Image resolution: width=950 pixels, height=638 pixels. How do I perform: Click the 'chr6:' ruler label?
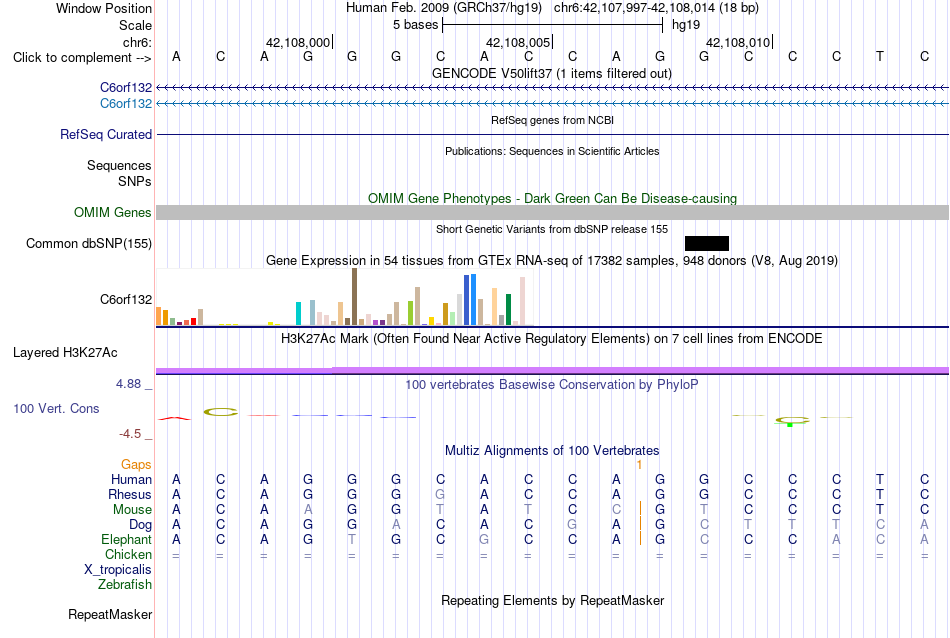tap(138, 42)
